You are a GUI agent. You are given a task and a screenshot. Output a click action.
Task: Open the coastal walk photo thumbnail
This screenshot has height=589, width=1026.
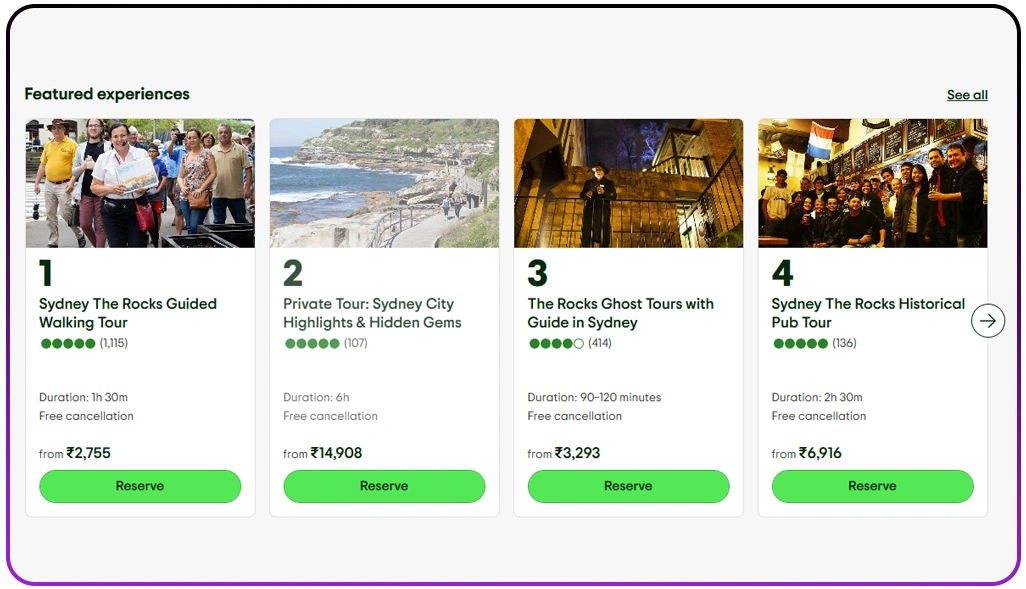pyautogui.click(x=384, y=183)
